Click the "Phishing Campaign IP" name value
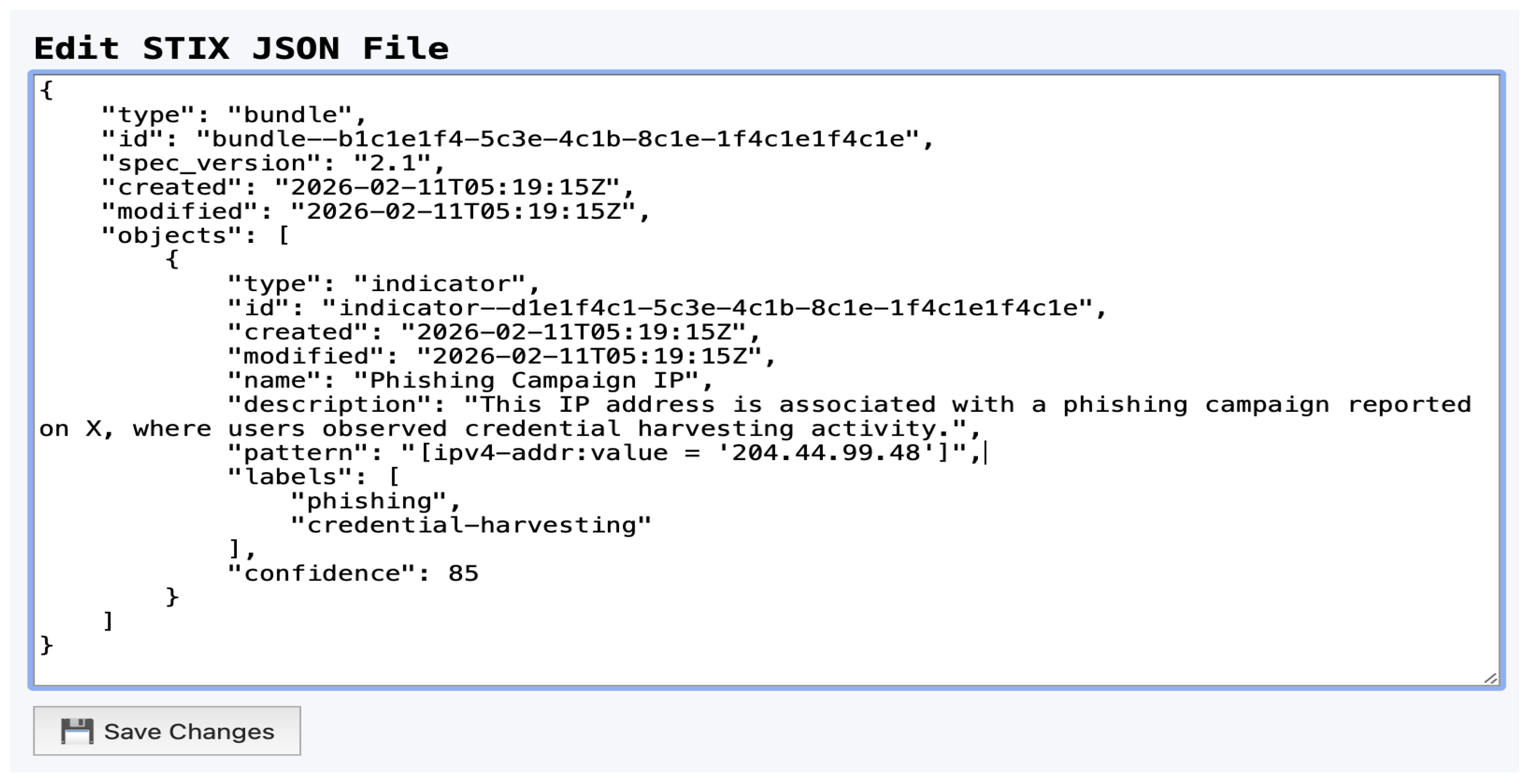 526,381
